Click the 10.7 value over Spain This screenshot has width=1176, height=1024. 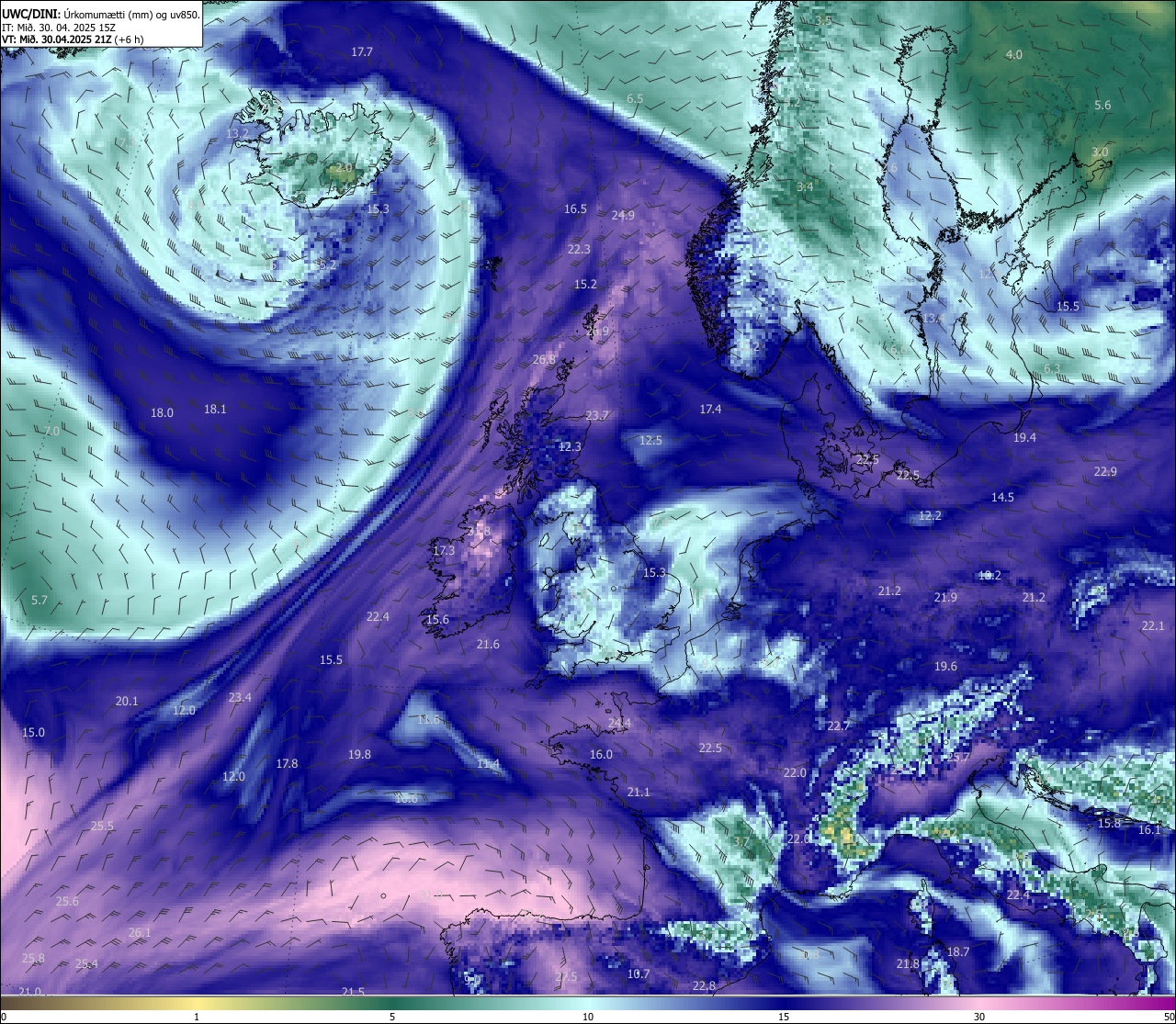[639, 974]
